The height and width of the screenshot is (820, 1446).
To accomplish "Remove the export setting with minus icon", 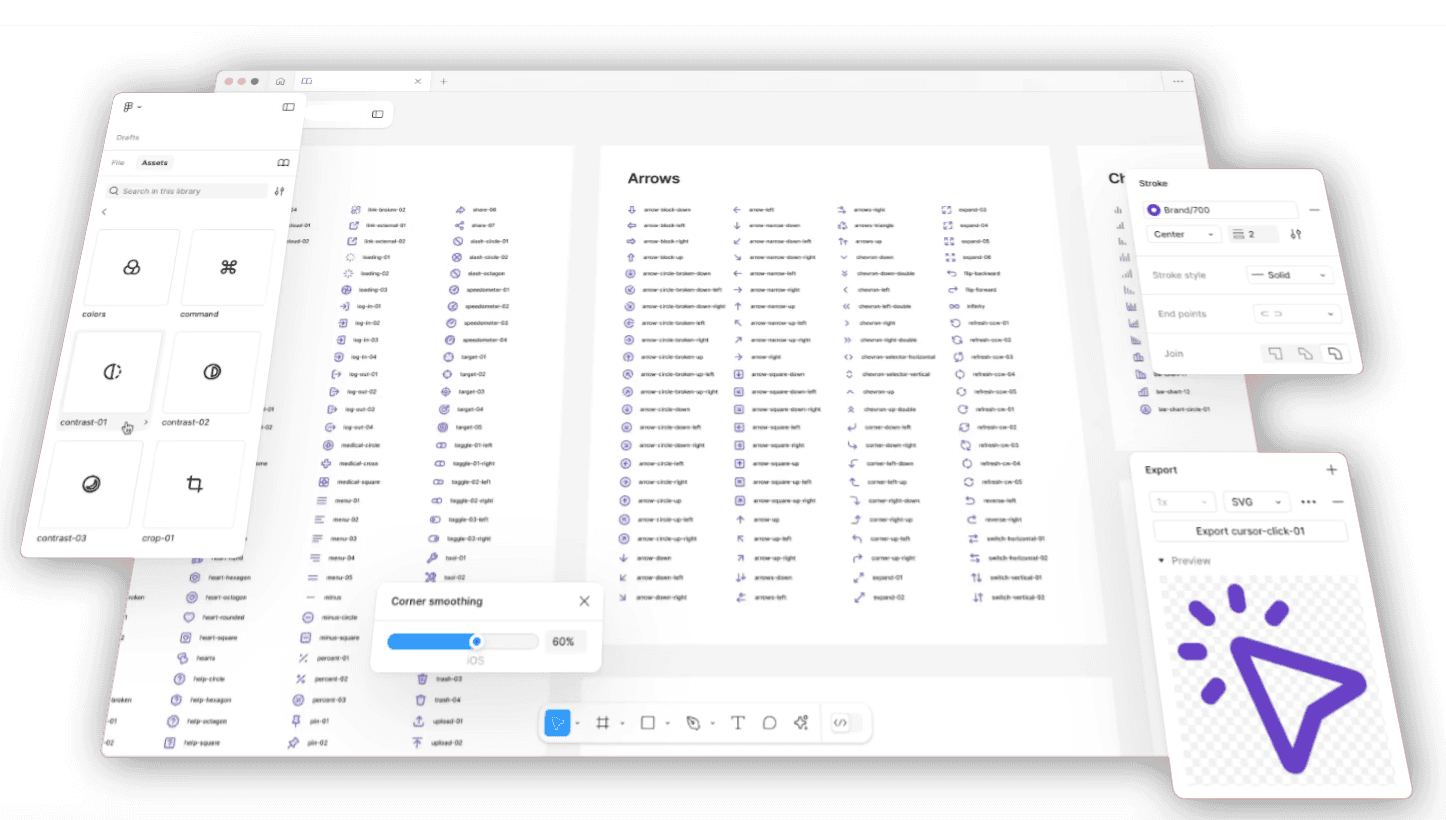I will [1338, 502].
